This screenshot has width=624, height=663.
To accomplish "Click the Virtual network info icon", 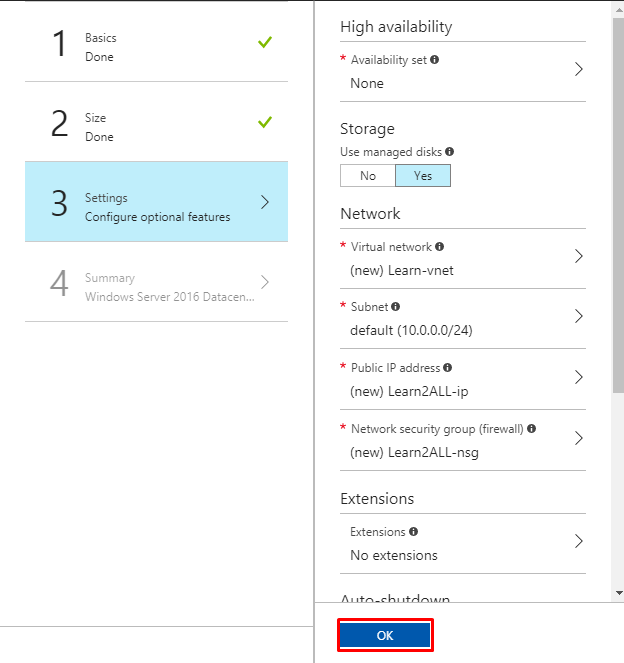I will pos(440,246).
